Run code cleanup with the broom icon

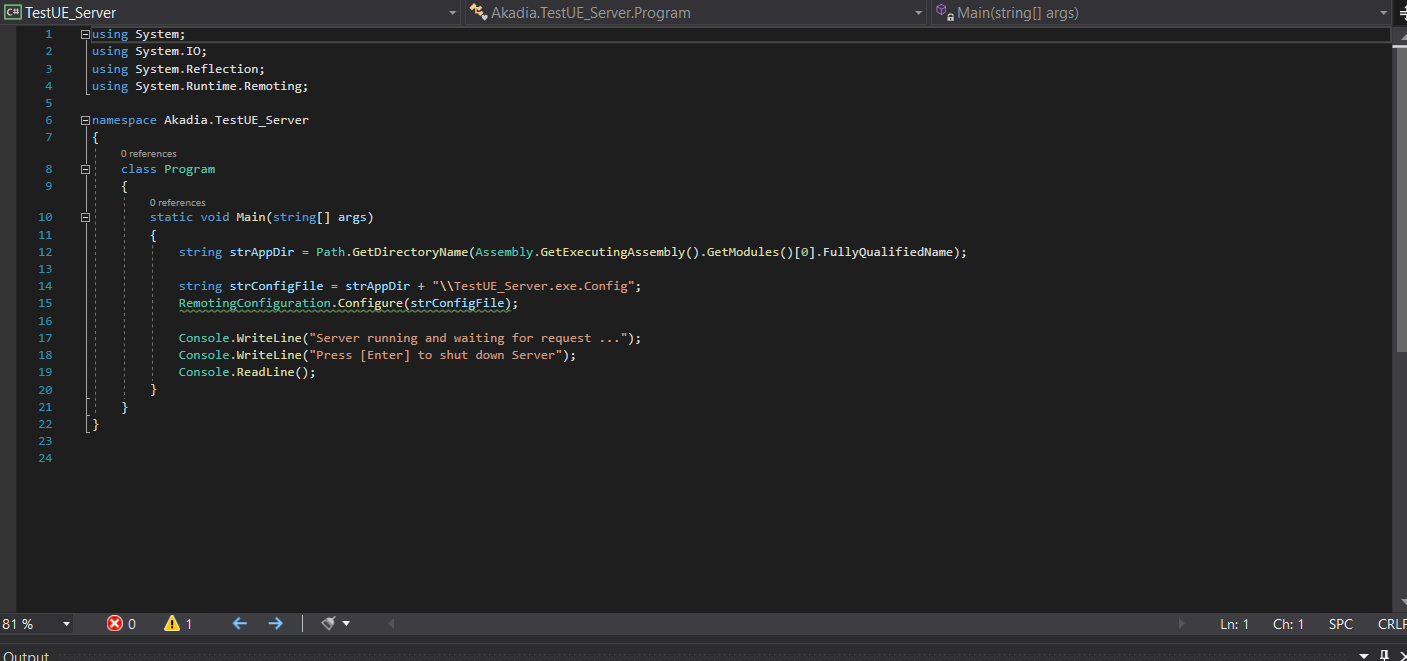pos(329,623)
